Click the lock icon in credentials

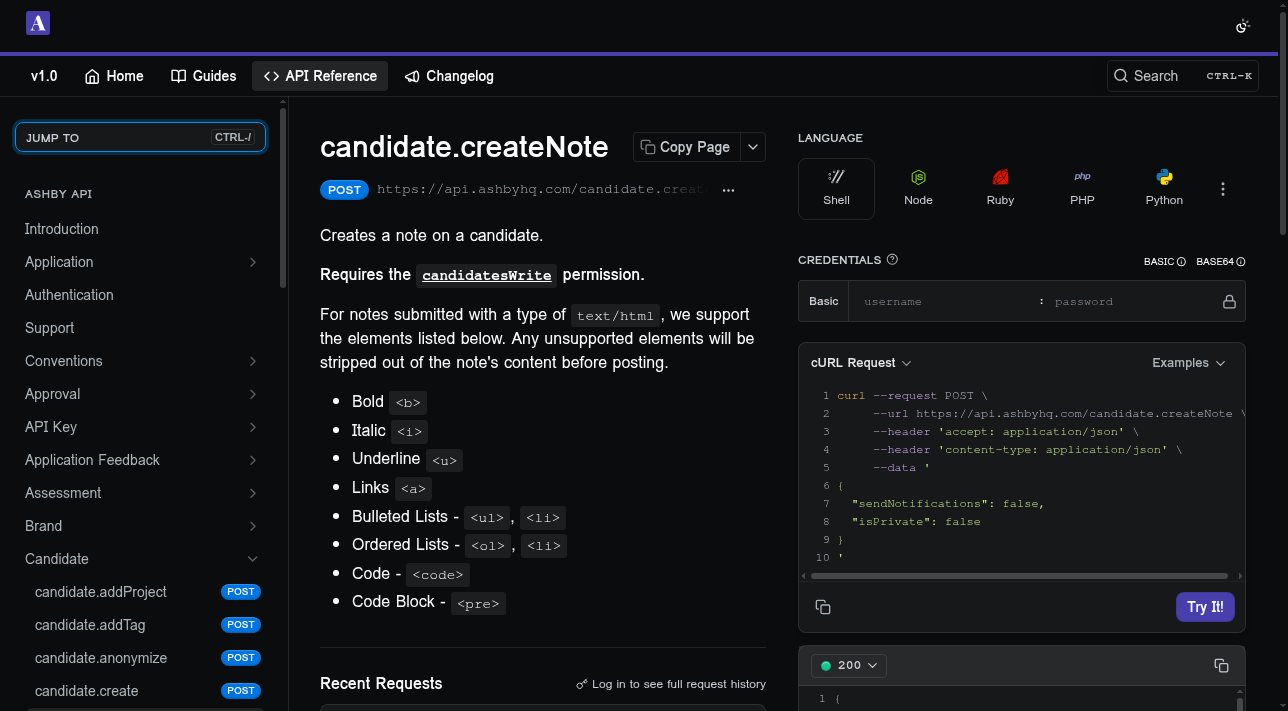1229,301
